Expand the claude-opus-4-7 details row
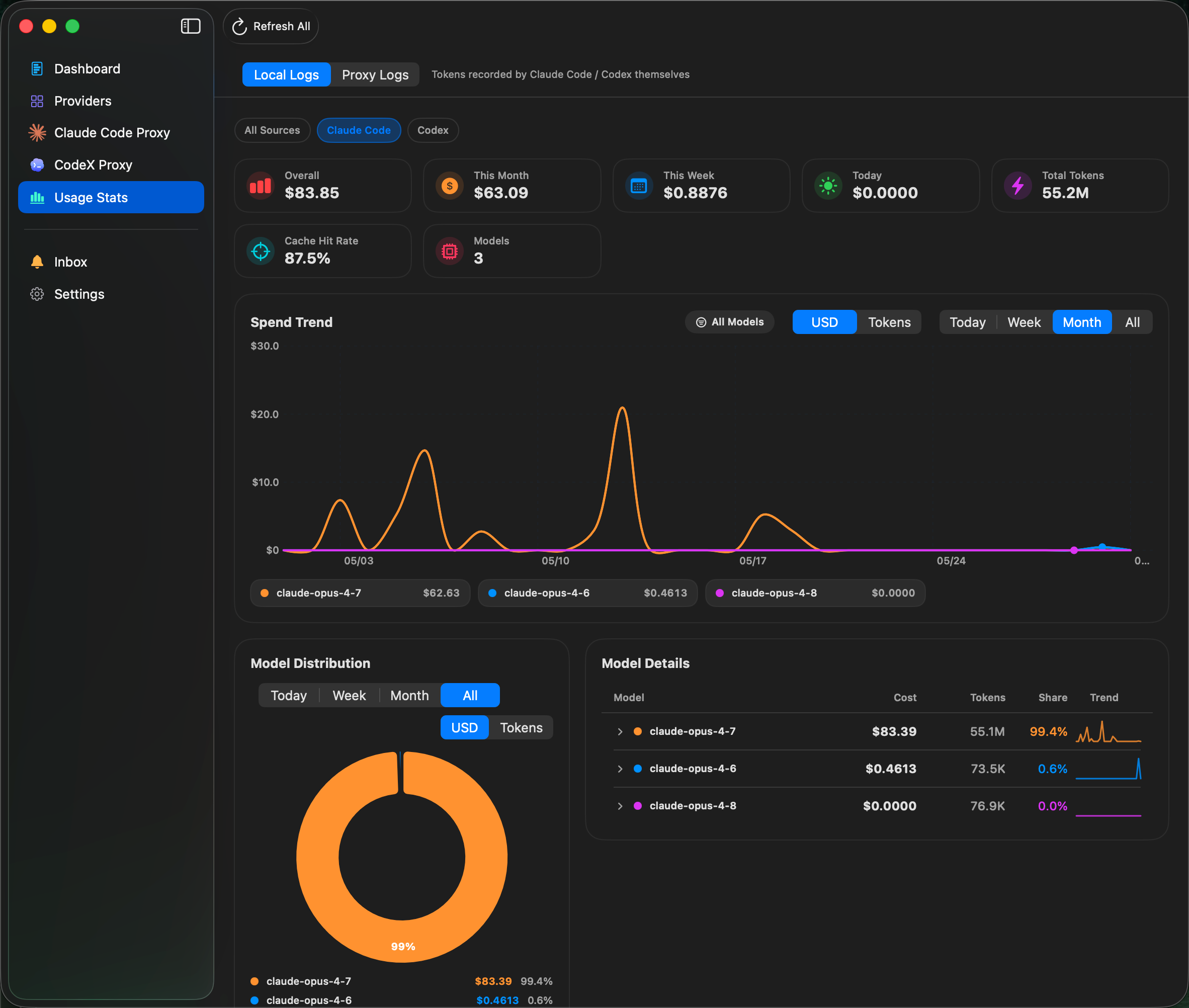This screenshot has width=1189, height=1008. pos(620,731)
